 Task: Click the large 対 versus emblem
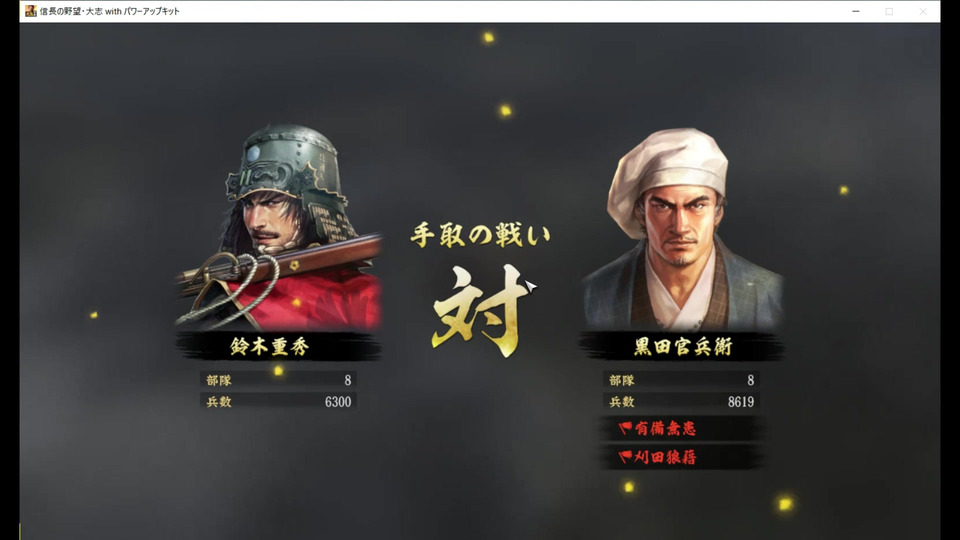(x=481, y=310)
